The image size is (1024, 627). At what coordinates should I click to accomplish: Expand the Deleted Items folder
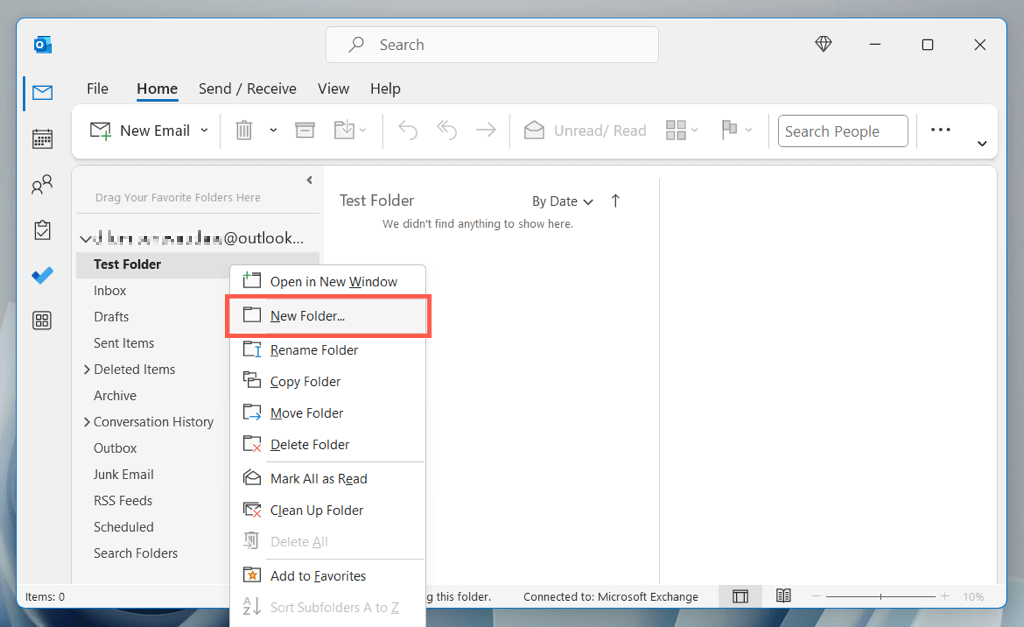87,369
